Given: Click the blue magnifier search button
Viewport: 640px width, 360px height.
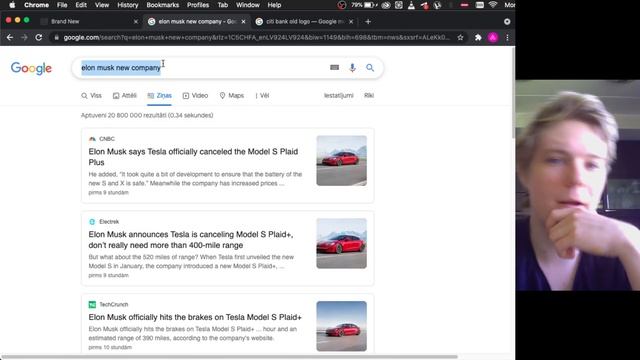Looking at the screenshot, I should (x=370, y=67).
